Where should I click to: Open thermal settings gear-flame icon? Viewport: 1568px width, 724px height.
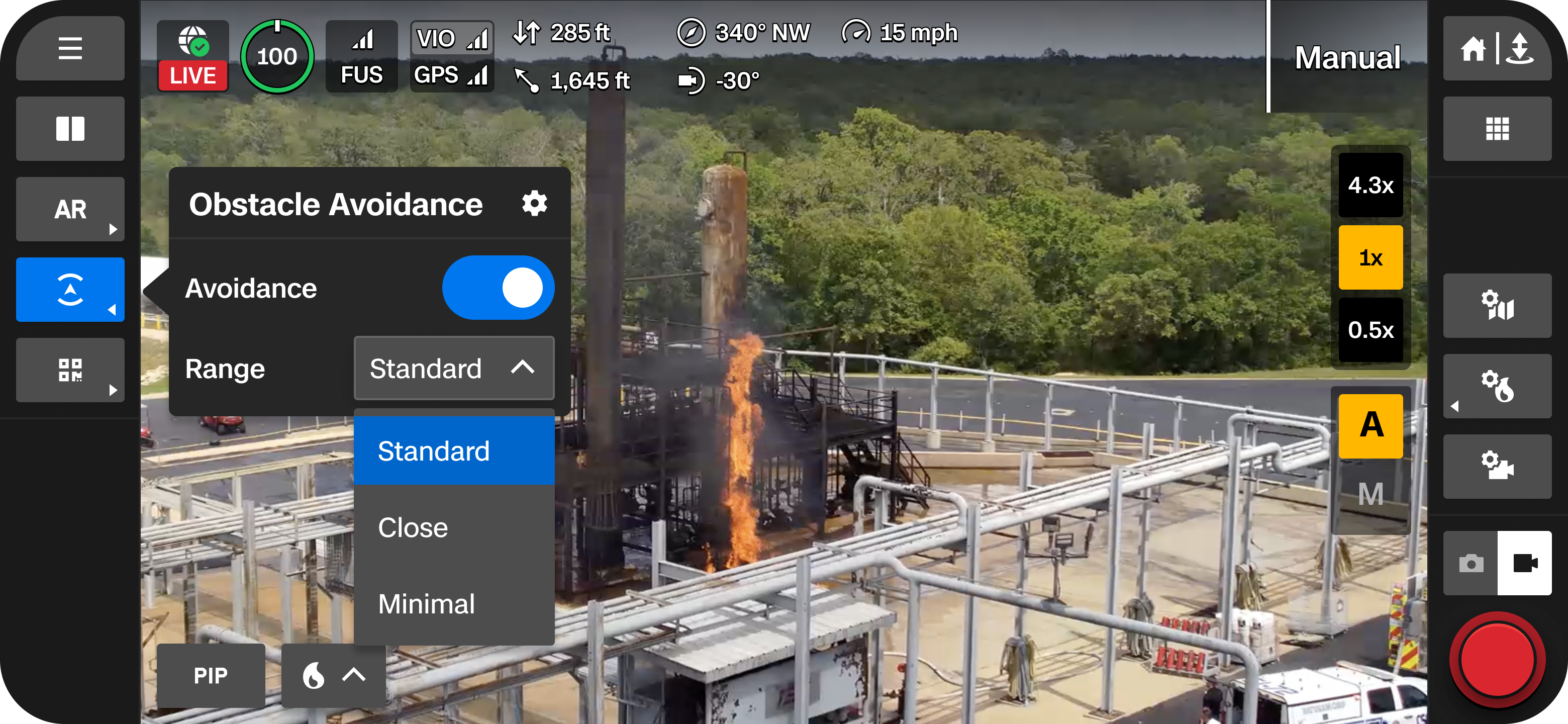1497,386
